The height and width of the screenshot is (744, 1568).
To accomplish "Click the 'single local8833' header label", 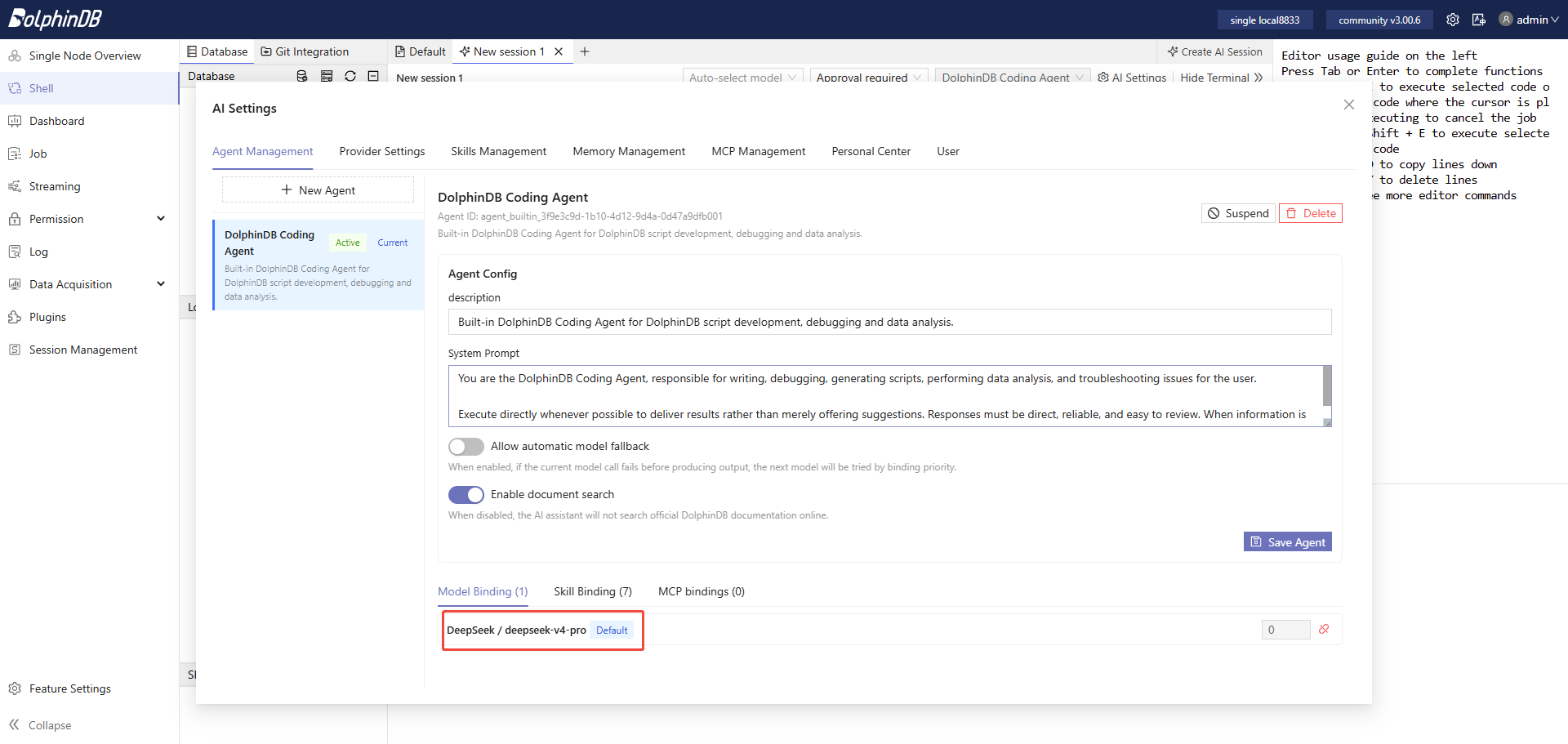I will (x=1265, y=20).
